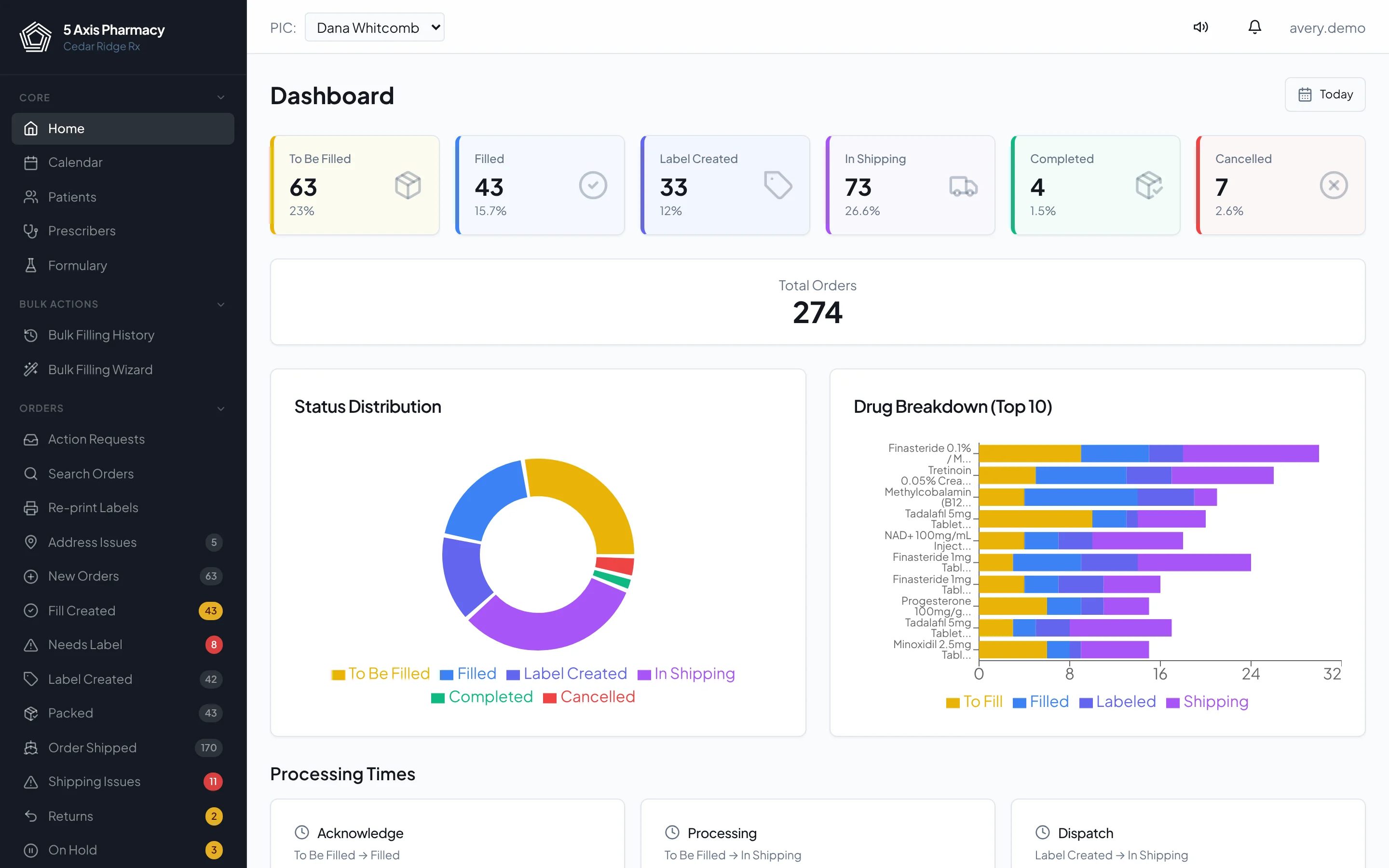
Task: Click the calendar icon on Today button
Action: [1305, 94]
